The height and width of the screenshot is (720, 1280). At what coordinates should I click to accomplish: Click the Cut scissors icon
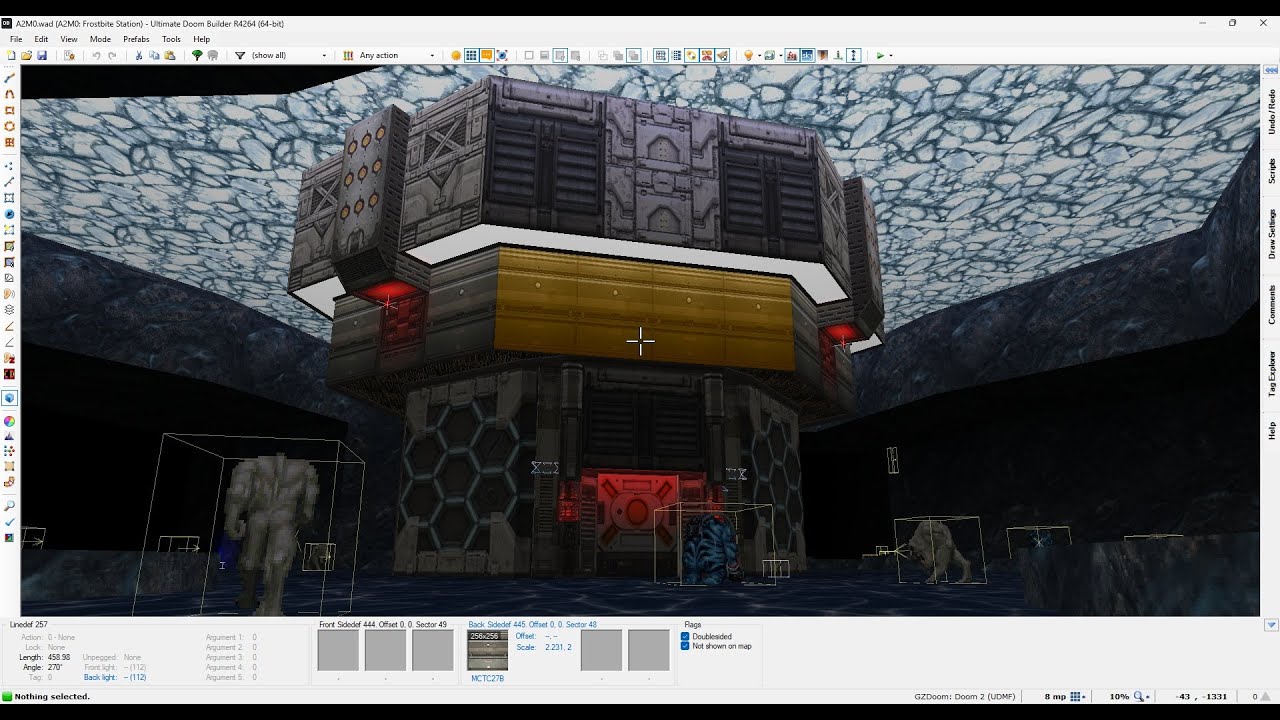pos(139,55)
